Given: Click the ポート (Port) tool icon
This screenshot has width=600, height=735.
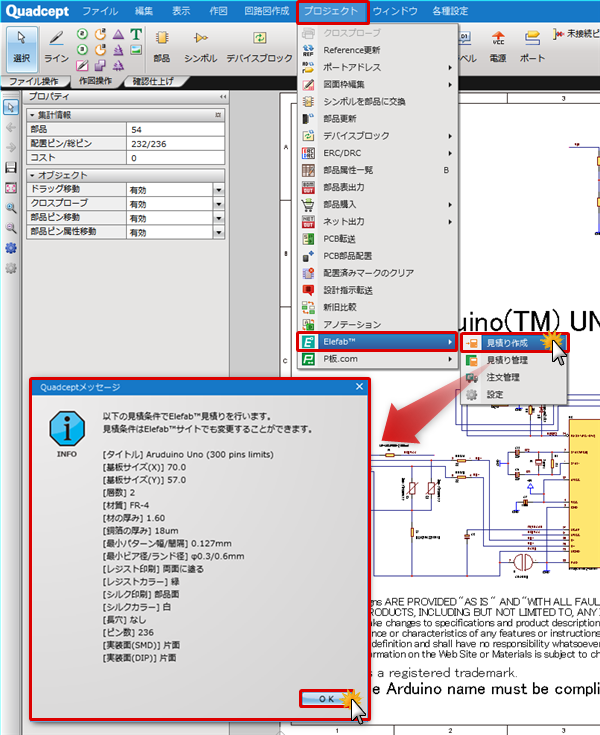Looking at the screenshot, I should [532, 47].
